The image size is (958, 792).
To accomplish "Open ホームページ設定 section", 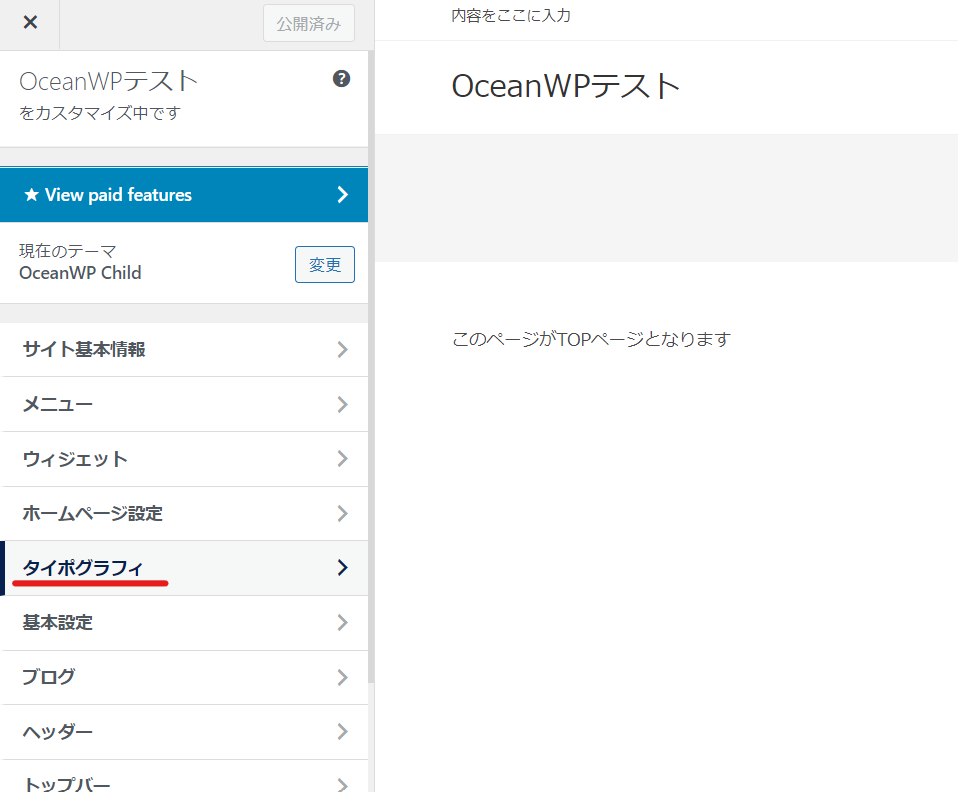I will point(92,514).
